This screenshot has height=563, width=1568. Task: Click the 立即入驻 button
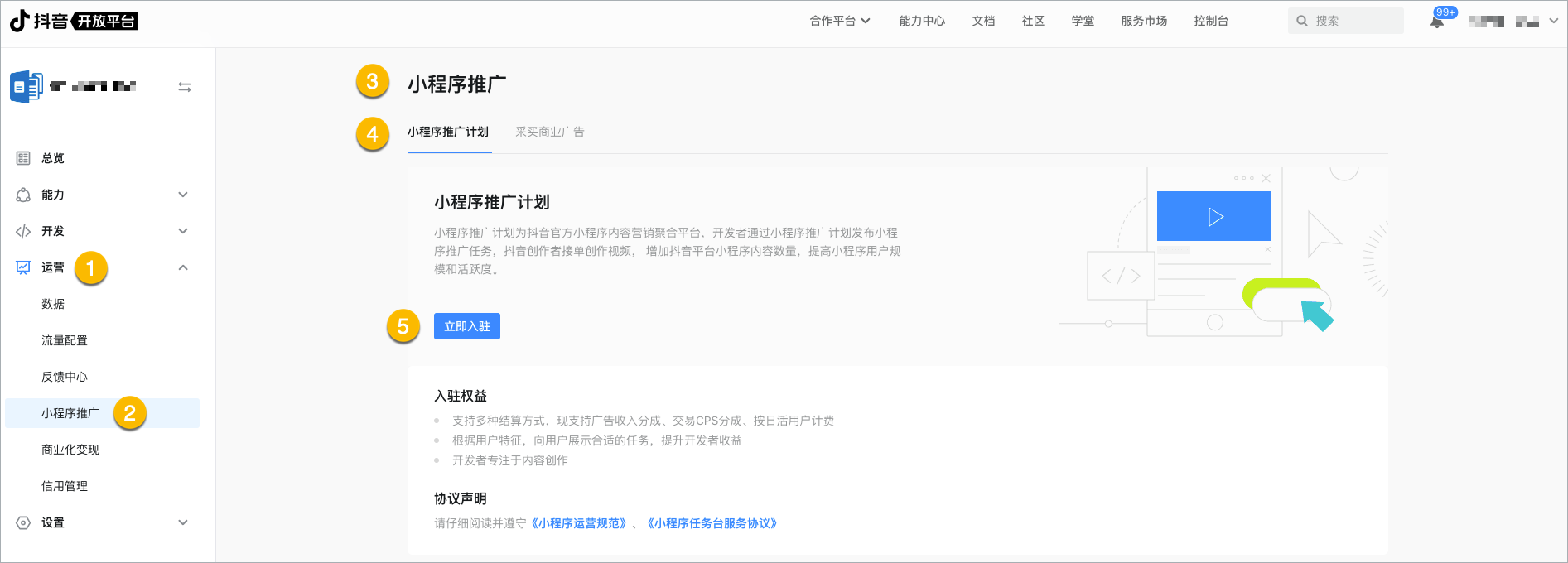(467, 326)
